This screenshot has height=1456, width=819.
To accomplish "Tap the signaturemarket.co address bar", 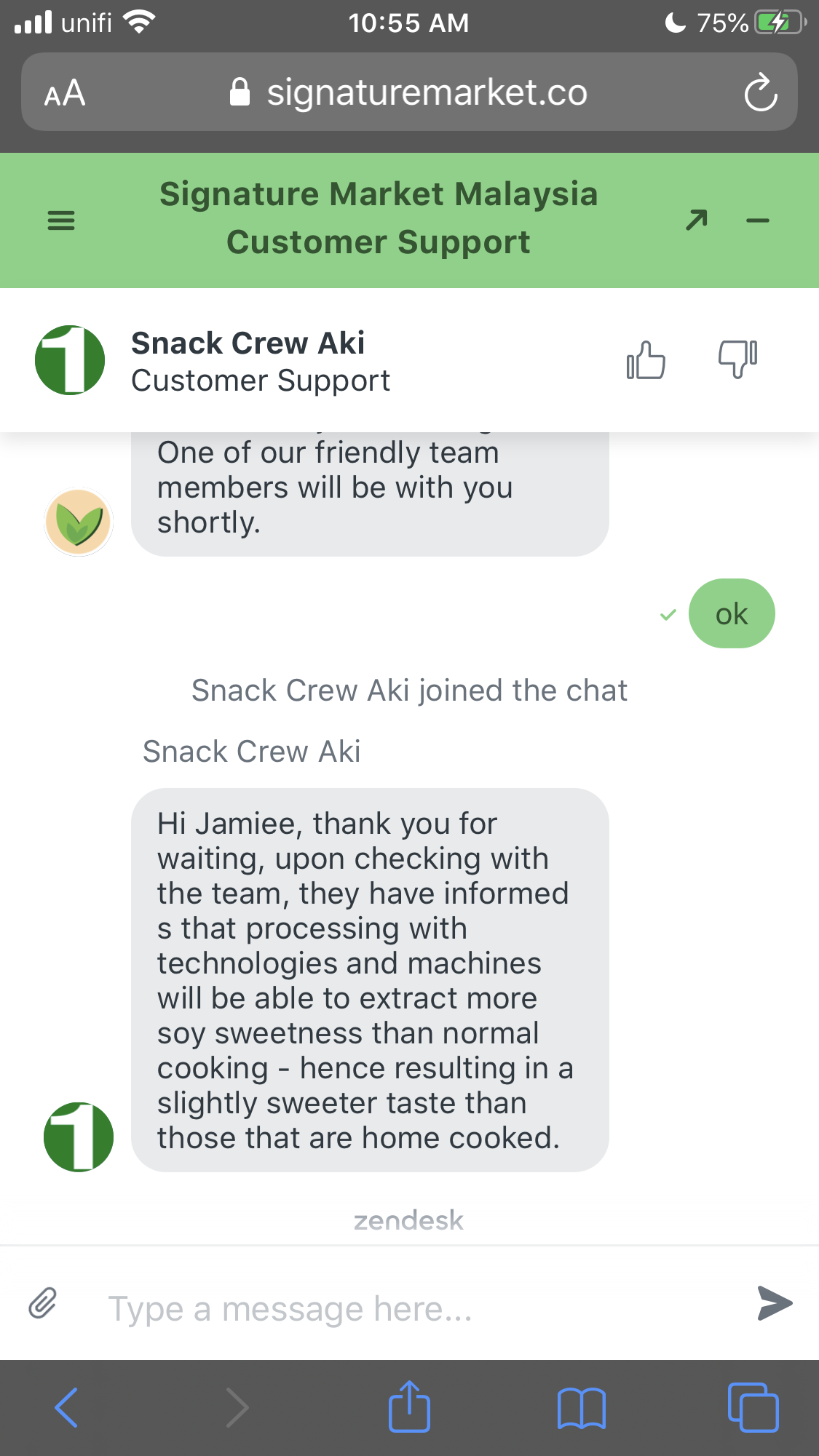I will click(x=409, y=92).
